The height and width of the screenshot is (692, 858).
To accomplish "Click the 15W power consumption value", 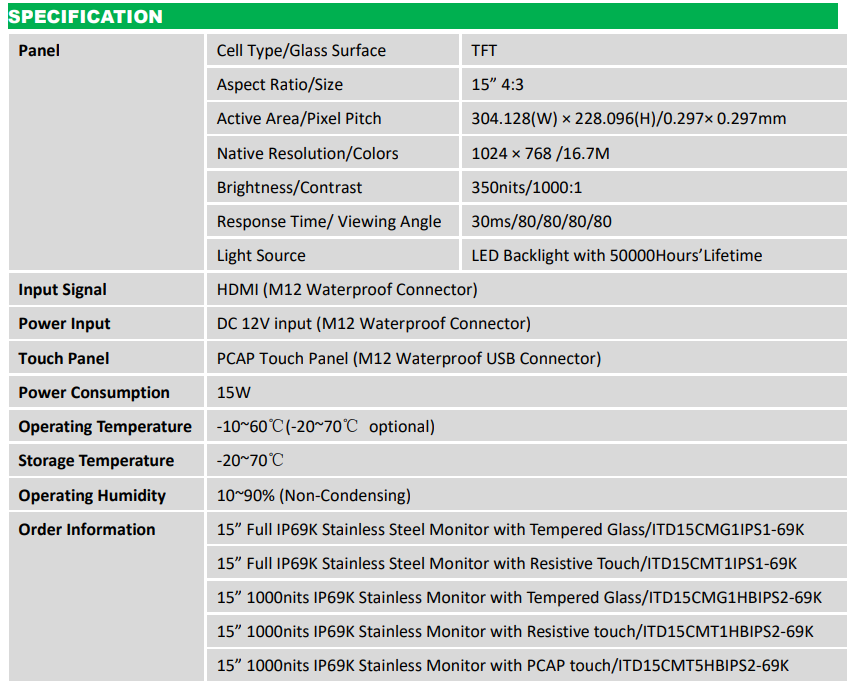I will [x=232, y=393].
